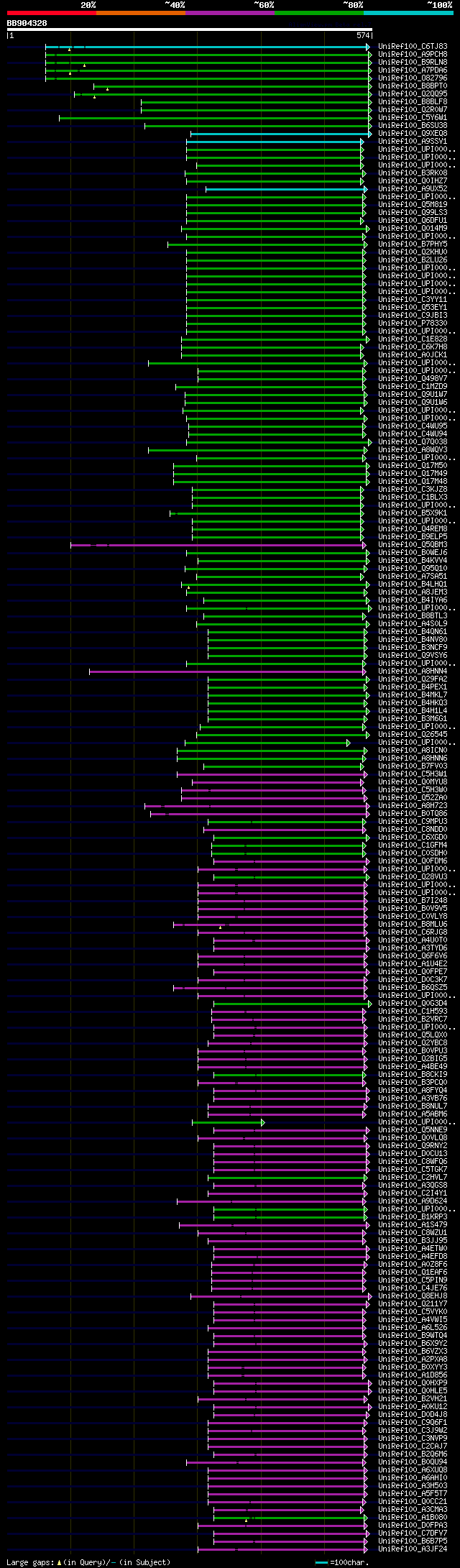Select label UniRef100_Q0G3D4
Screen dimensions: 460x1568
[x=413, y=1003]
